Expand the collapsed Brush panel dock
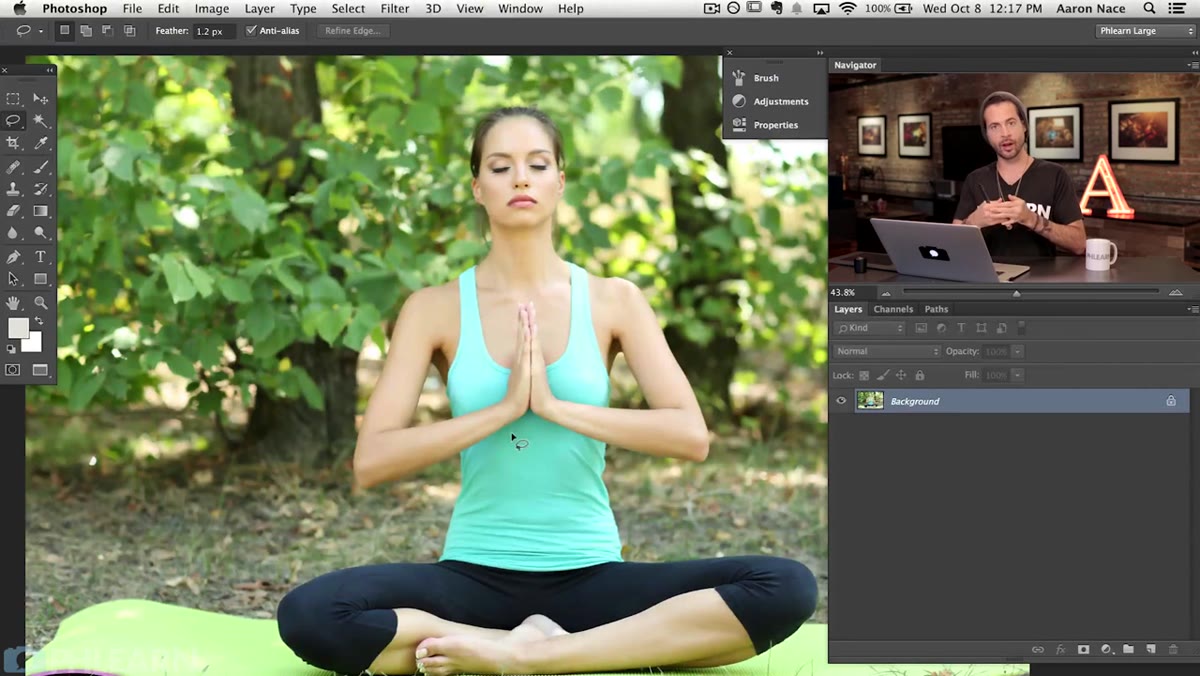The height and width of the screenshot is (676, 1200). pos(820,53)
